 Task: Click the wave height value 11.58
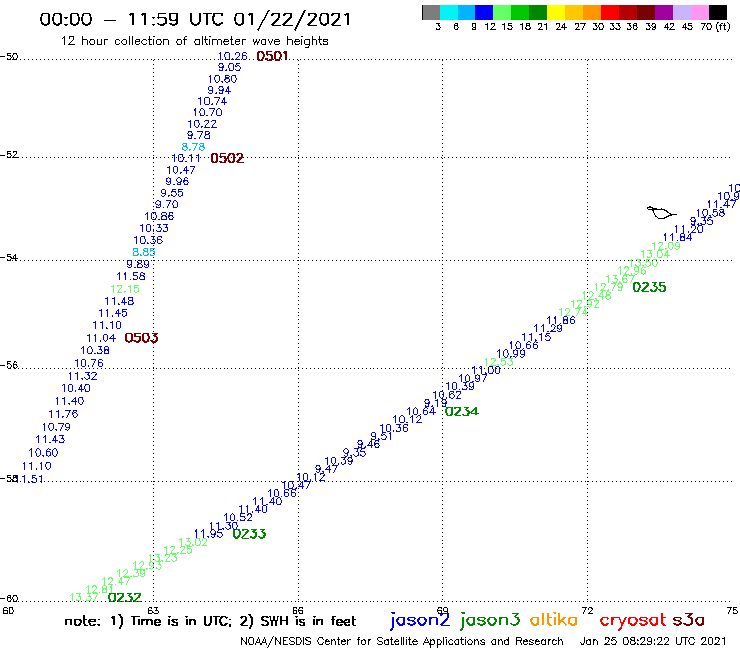point(131,276)
